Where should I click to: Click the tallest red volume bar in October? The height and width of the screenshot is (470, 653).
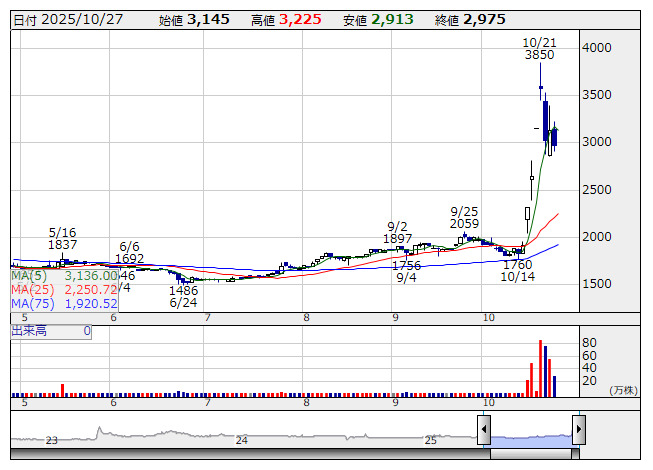[x=540, y=367]
